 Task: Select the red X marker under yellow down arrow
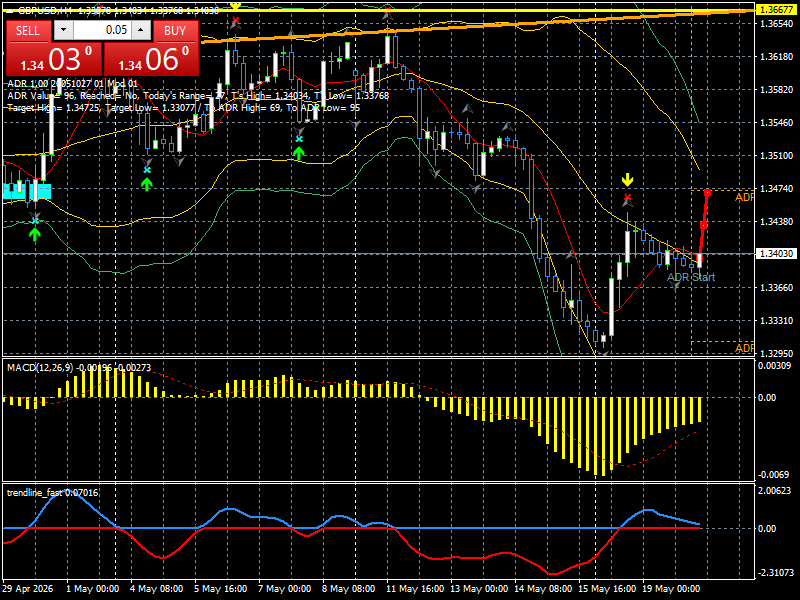pyautogui.click(x=627, y=197)
